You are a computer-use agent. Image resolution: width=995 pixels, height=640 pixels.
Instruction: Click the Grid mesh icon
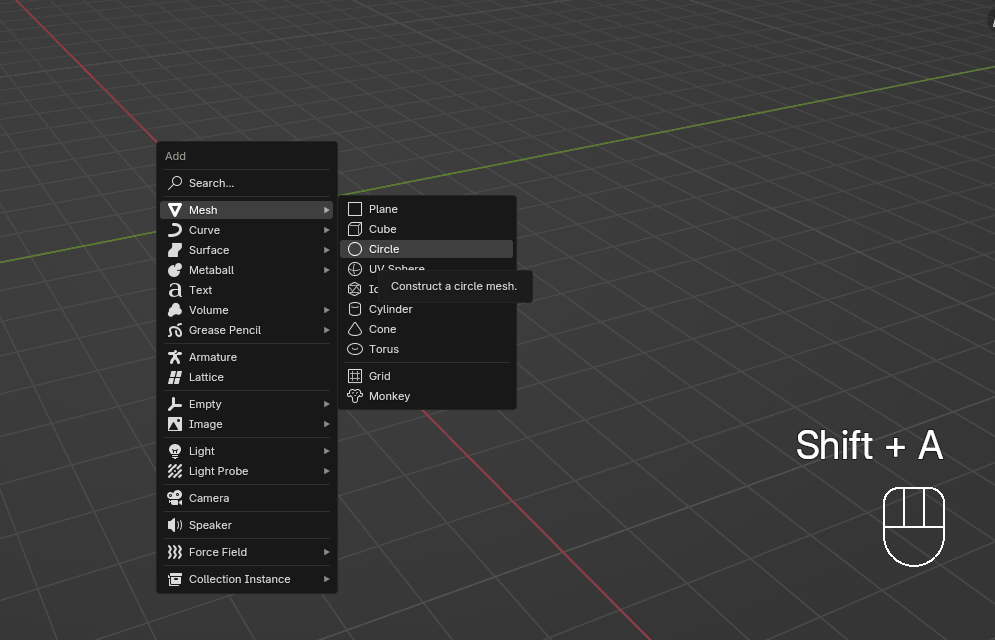tap(355, 376)
